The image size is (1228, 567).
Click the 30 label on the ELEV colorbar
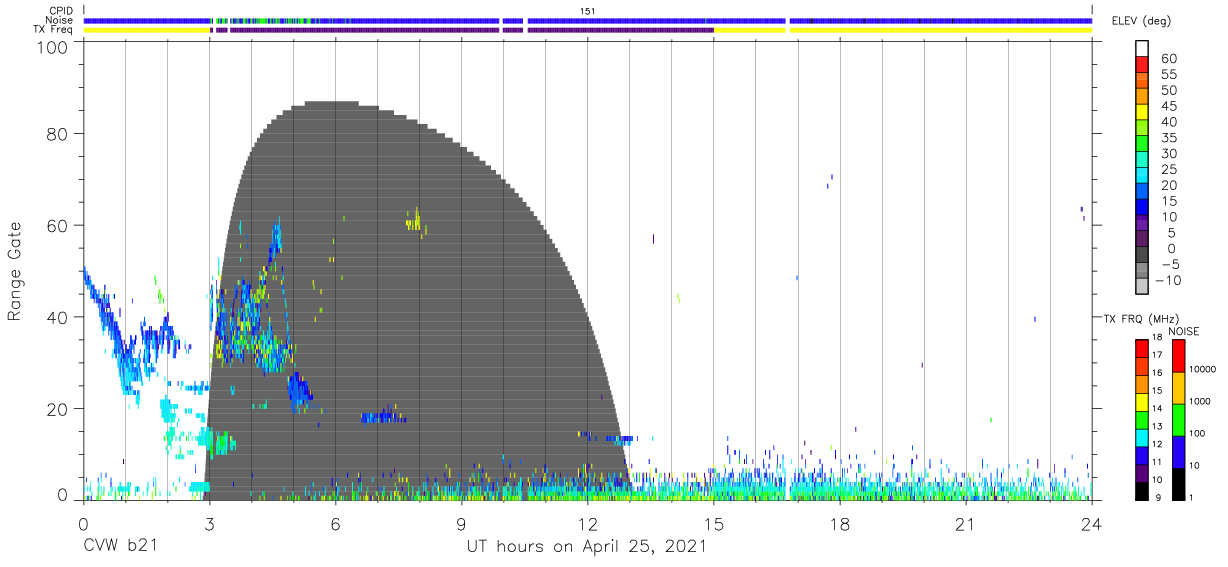[x=1169, y=154]
